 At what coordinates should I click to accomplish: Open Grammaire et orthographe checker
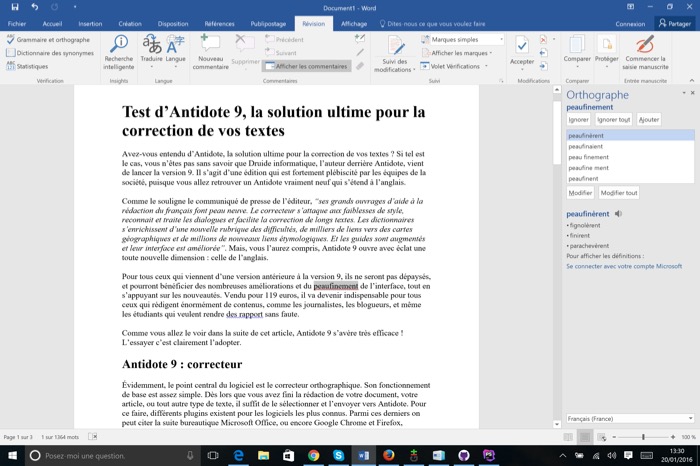pyautogui.click(x=45, y=39)
